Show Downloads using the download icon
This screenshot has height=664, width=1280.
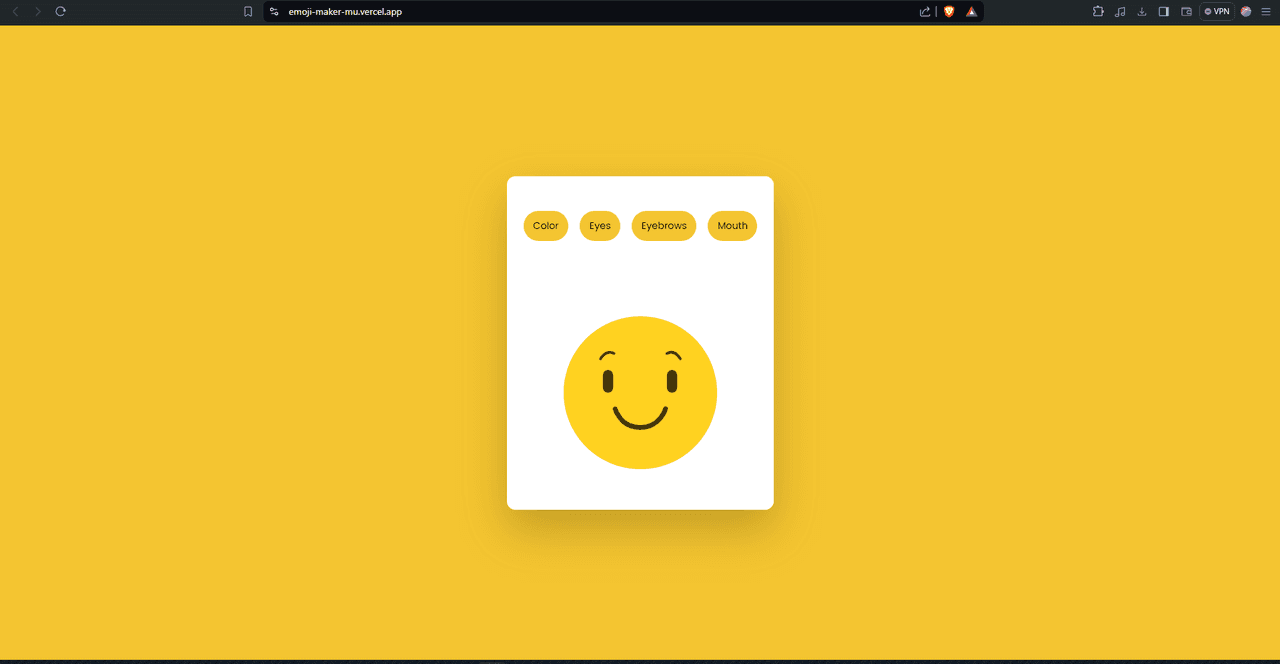(x=1142, y=11)
